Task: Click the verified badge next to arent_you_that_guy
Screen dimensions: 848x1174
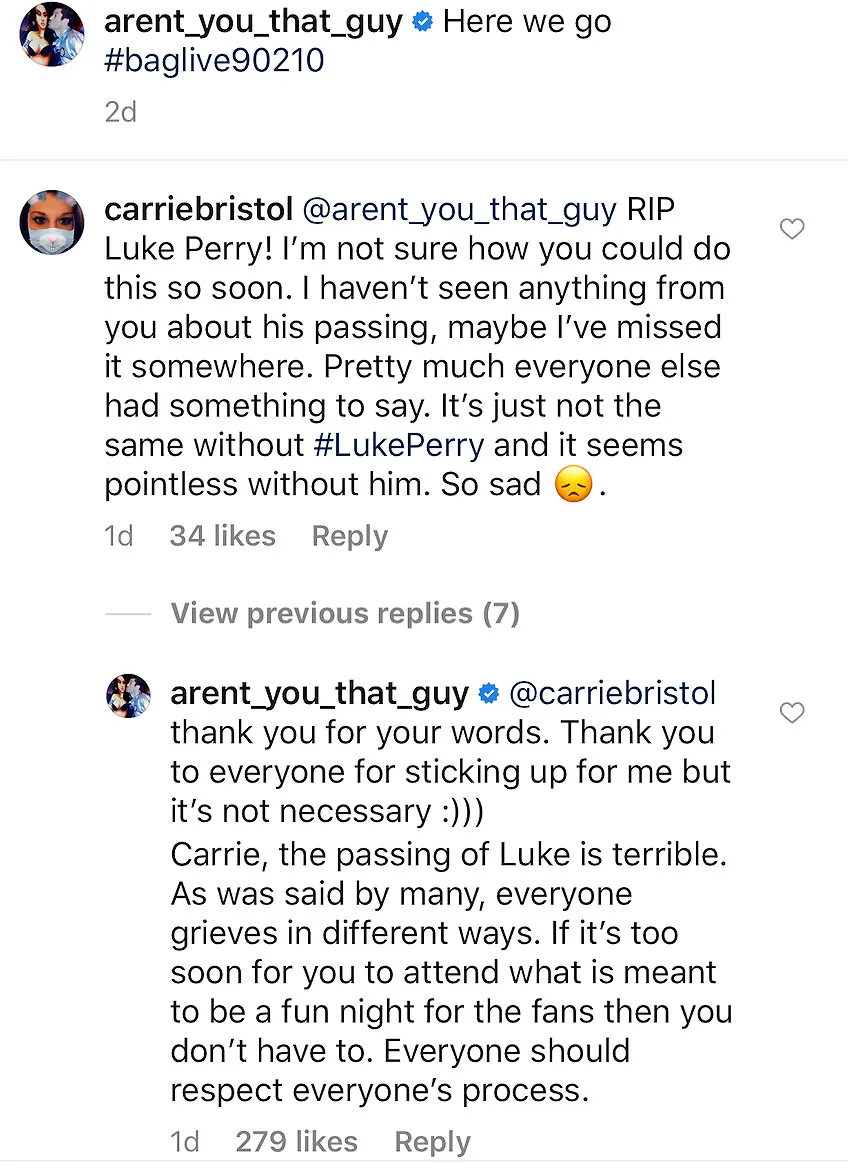Action: click(422, 21)
